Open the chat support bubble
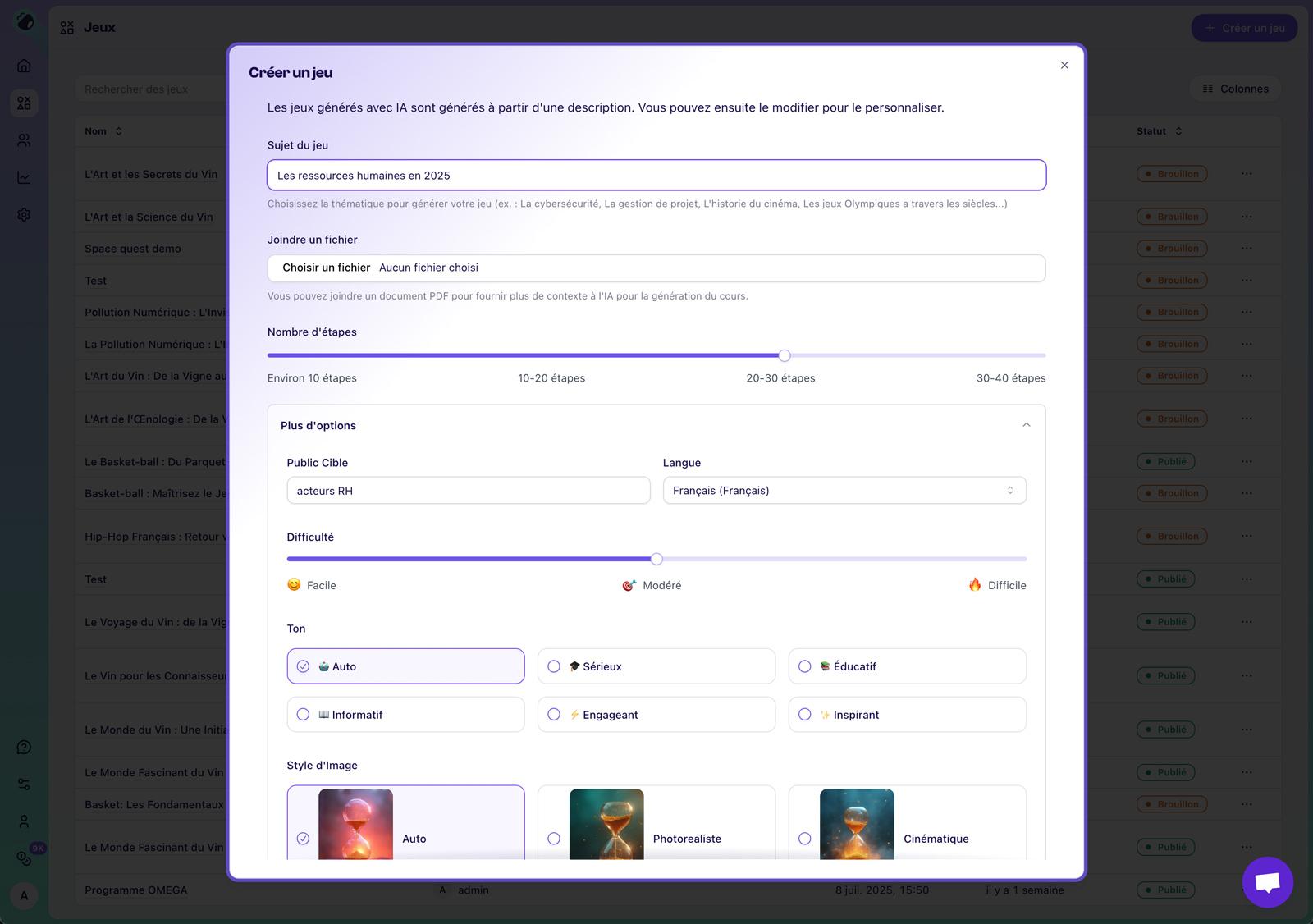1313x924 pixels. (x=1267, y=882)
